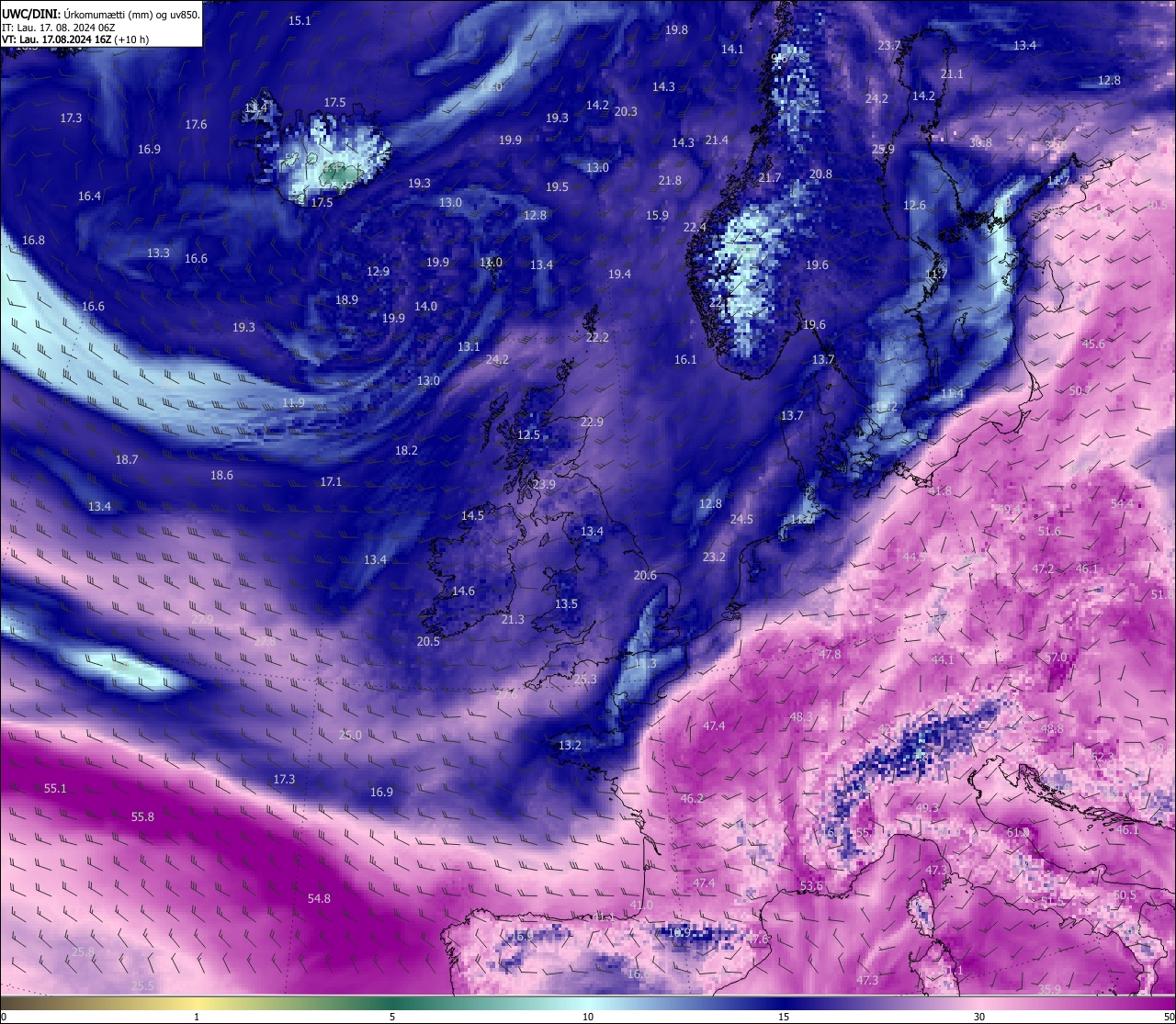Click the 54.4 value label
1176x1024 pixels.
click(1122, 503)
